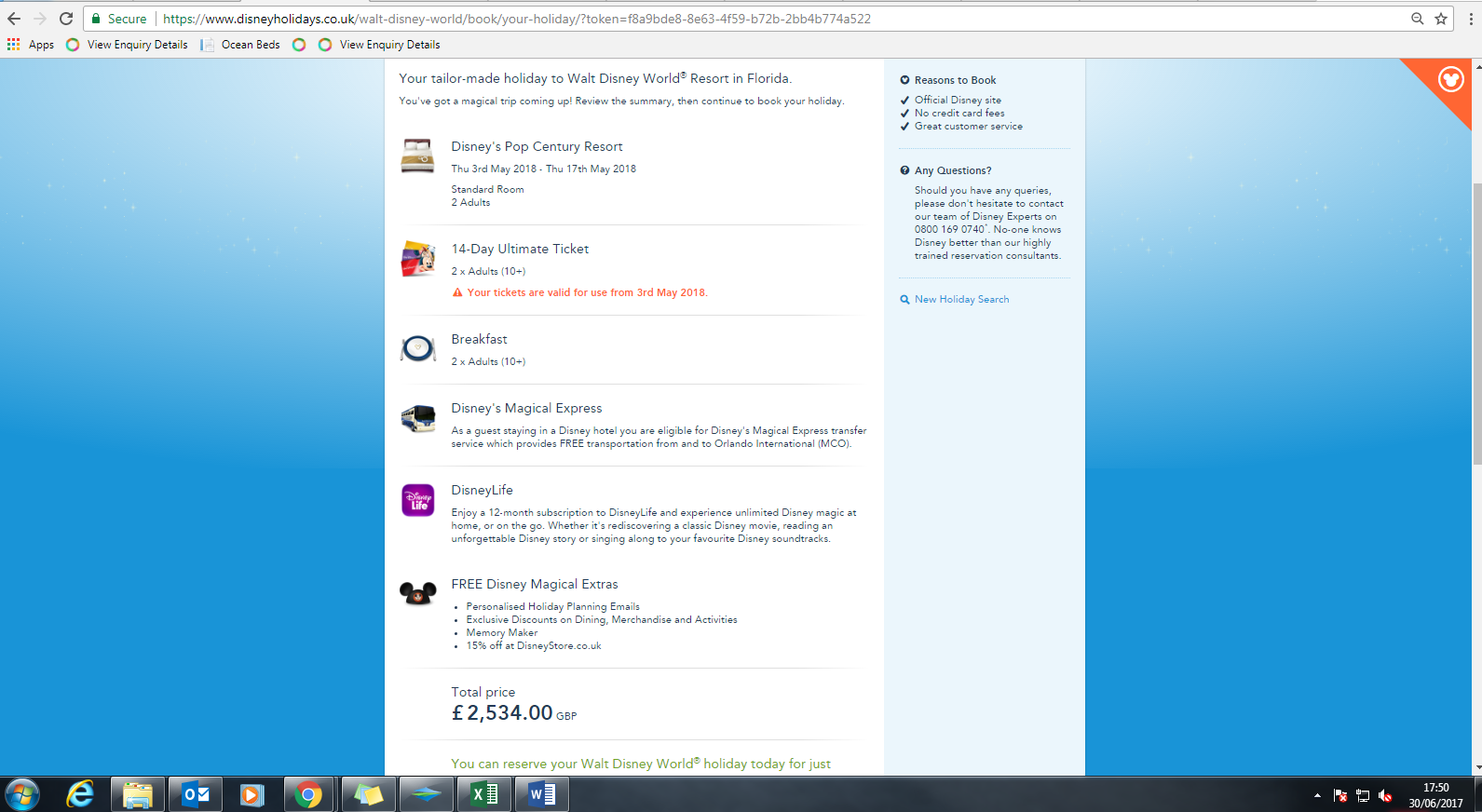Click the "Official Disney site" reason

[x=958, y=101]
